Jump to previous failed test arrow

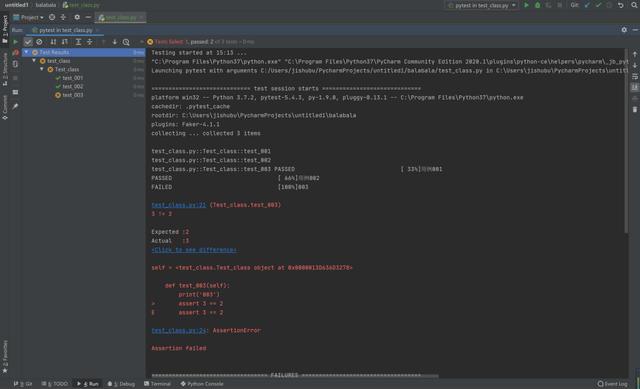pyautogui.click(x=103, y=42)
